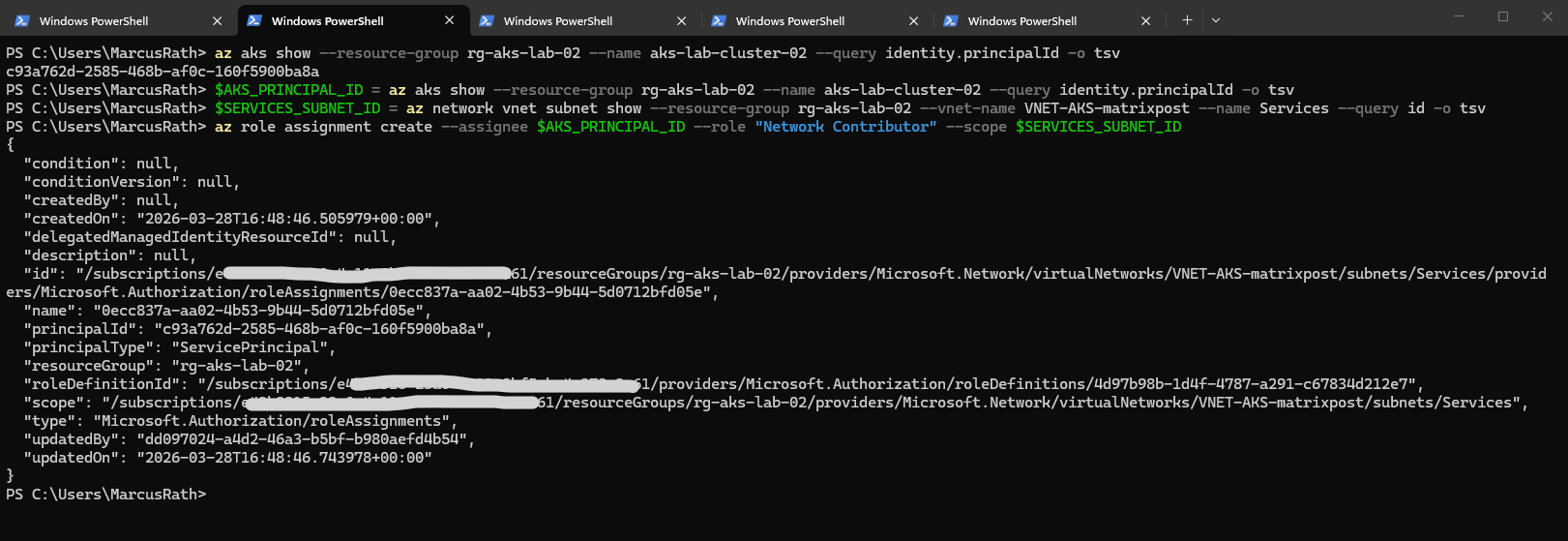Click the PowerShell icon on the fifth tab
Image resolution: width=1568 pixels, height=541 pixels.
(951, 20)
